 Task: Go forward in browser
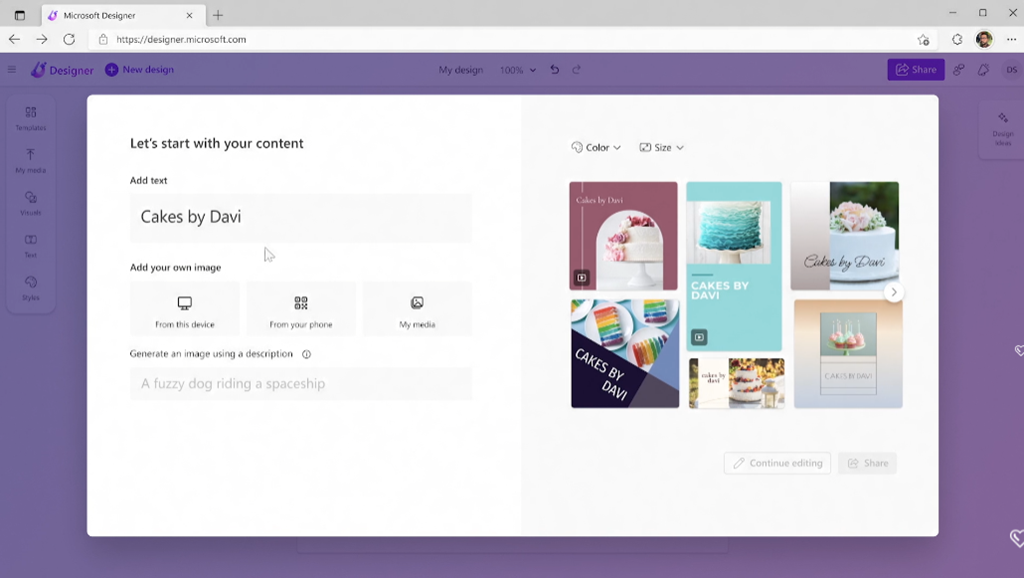pos(42,39)
